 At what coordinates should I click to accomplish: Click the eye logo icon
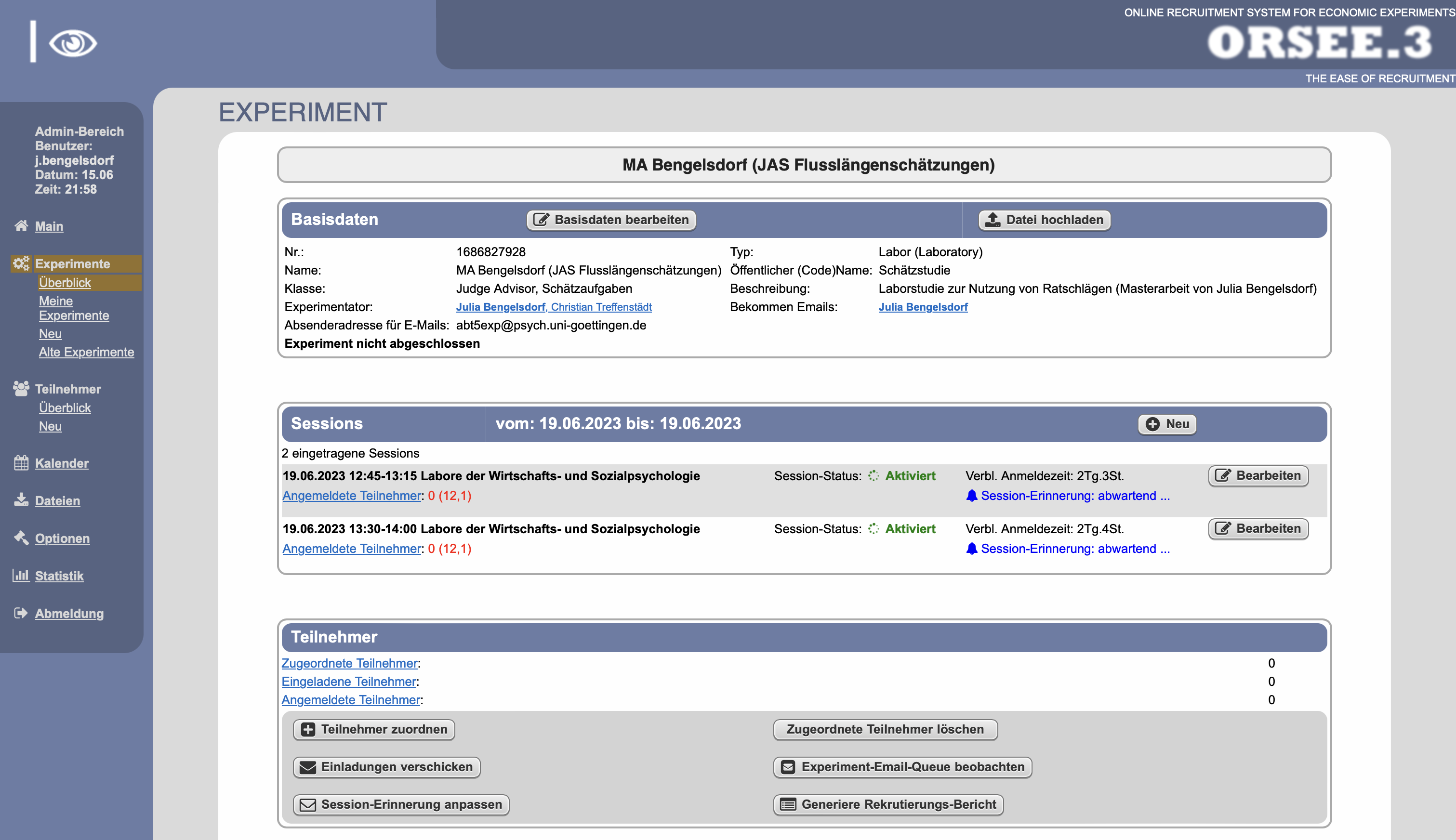pos(72,43)
